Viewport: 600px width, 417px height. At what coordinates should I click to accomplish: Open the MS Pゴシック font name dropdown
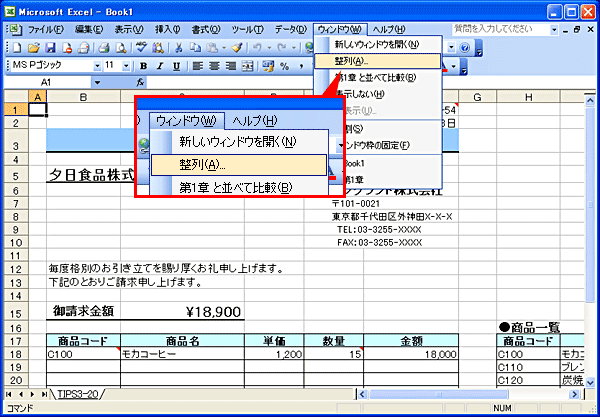pos(98,66)
